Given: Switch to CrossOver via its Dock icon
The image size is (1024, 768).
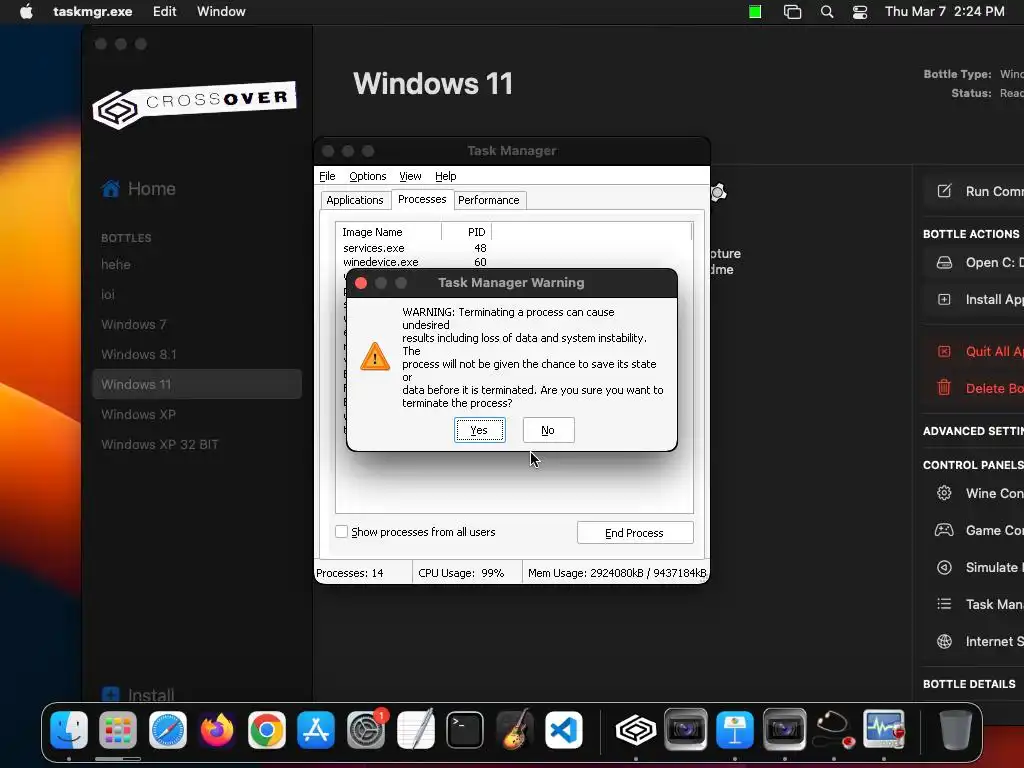Looking at the screenshot, I should coord(636,729).
